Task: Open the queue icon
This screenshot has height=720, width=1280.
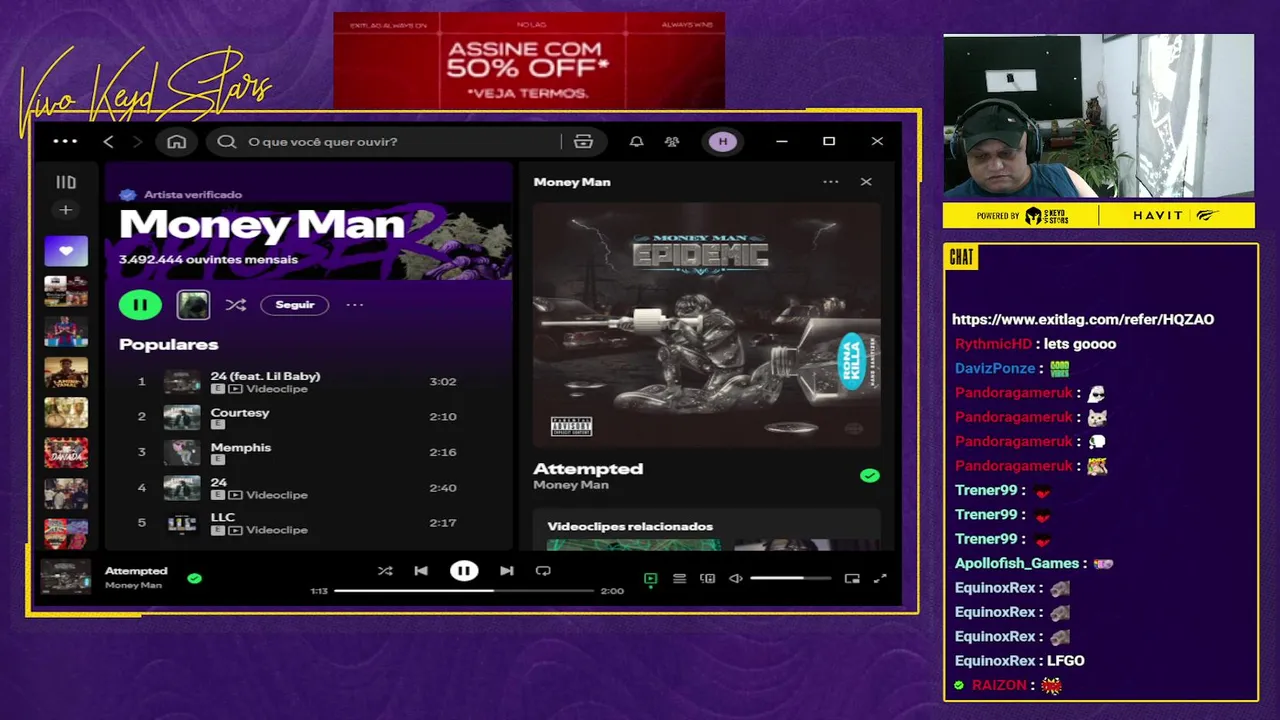Action: pos(679,579)
